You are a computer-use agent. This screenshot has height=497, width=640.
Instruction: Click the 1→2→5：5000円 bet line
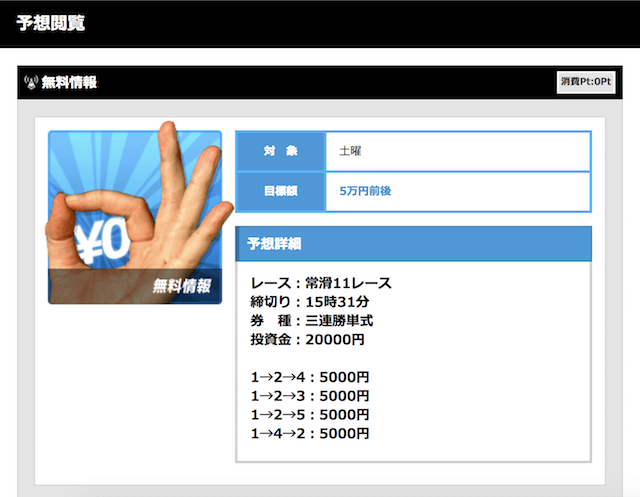(x=310, y=415)
